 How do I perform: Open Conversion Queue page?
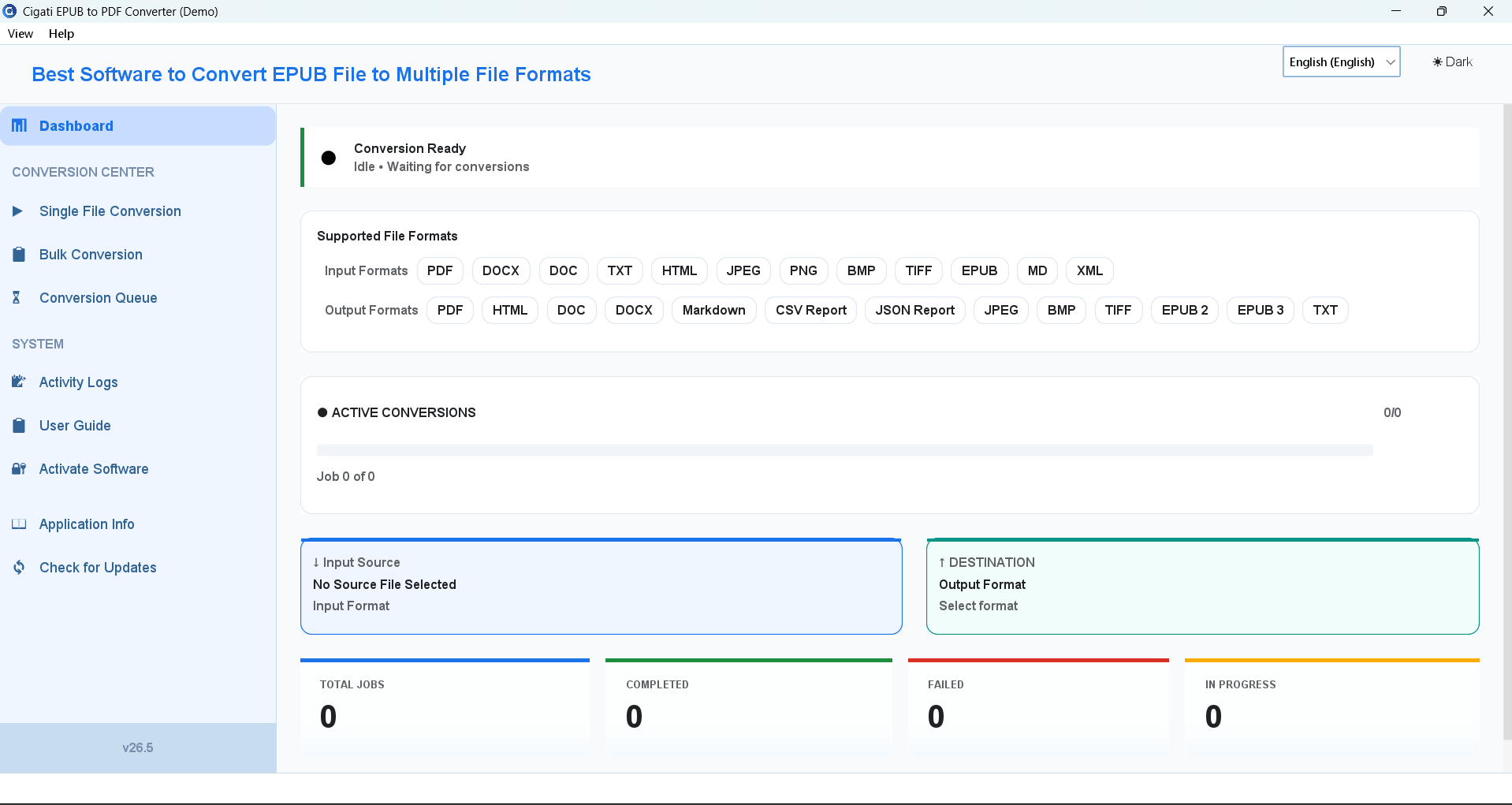tap(138, 298)
